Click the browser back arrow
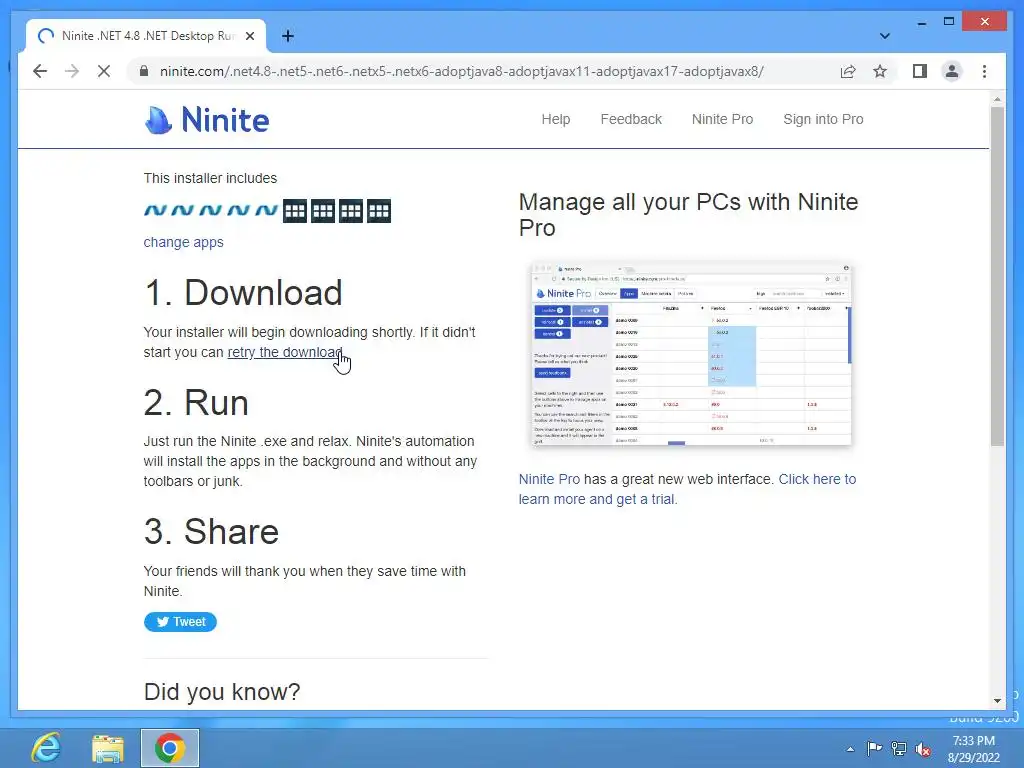 coord(40,71)
